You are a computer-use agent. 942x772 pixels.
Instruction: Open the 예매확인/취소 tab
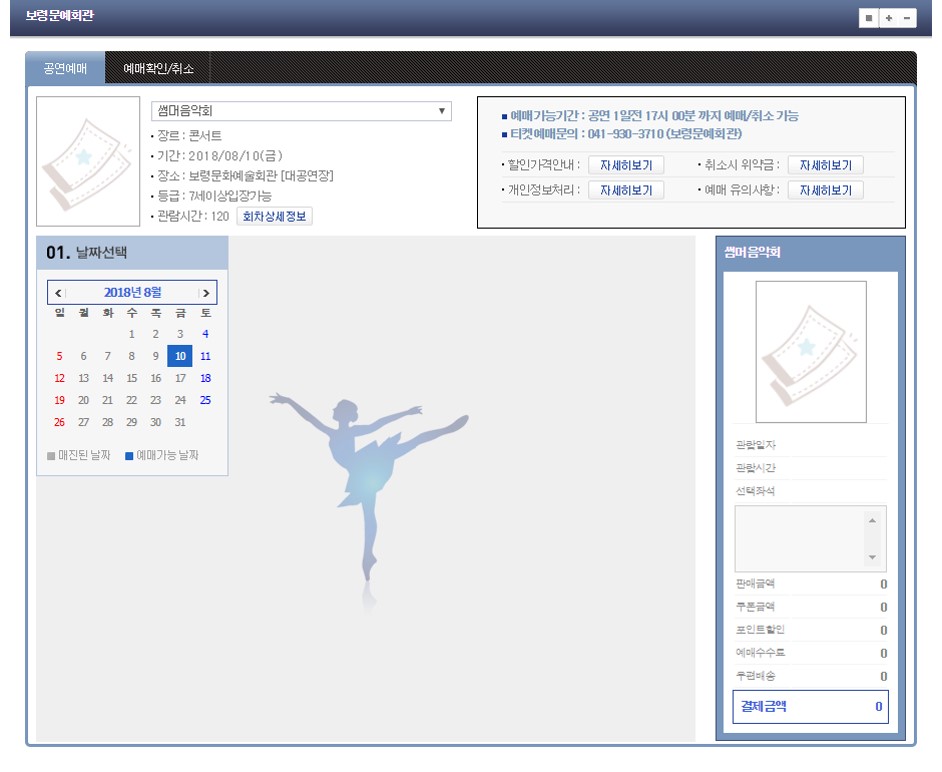tap(158, 69)
